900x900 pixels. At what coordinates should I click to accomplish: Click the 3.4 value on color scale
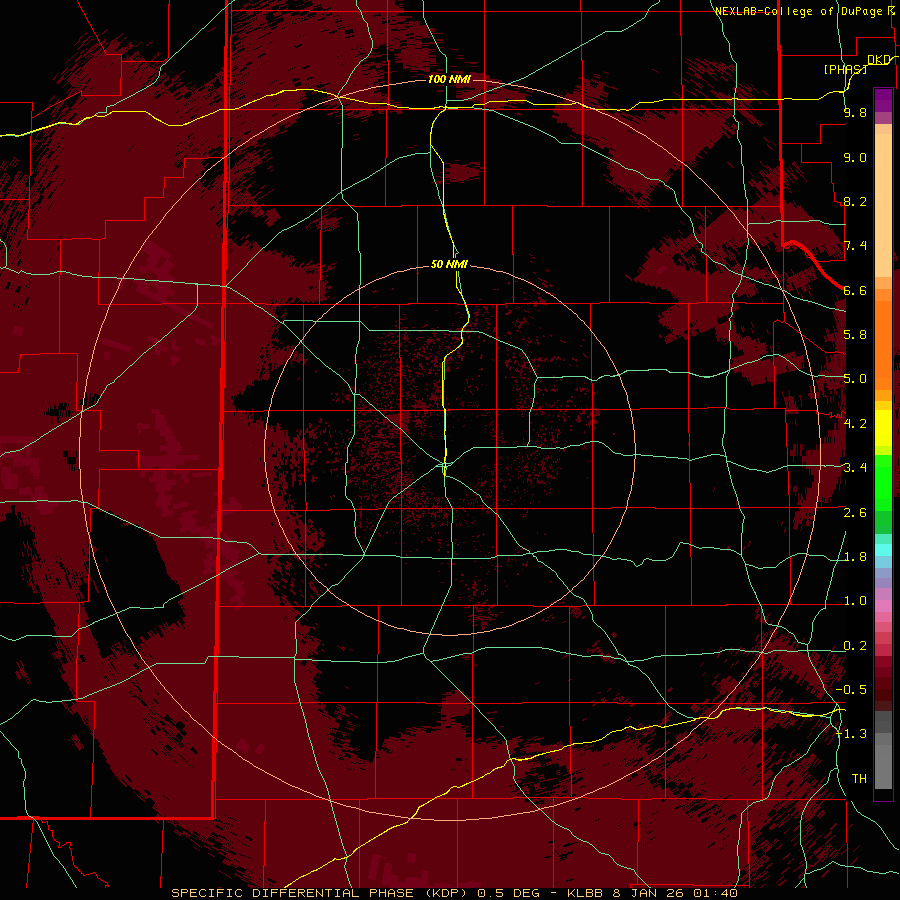click(855, 467)
